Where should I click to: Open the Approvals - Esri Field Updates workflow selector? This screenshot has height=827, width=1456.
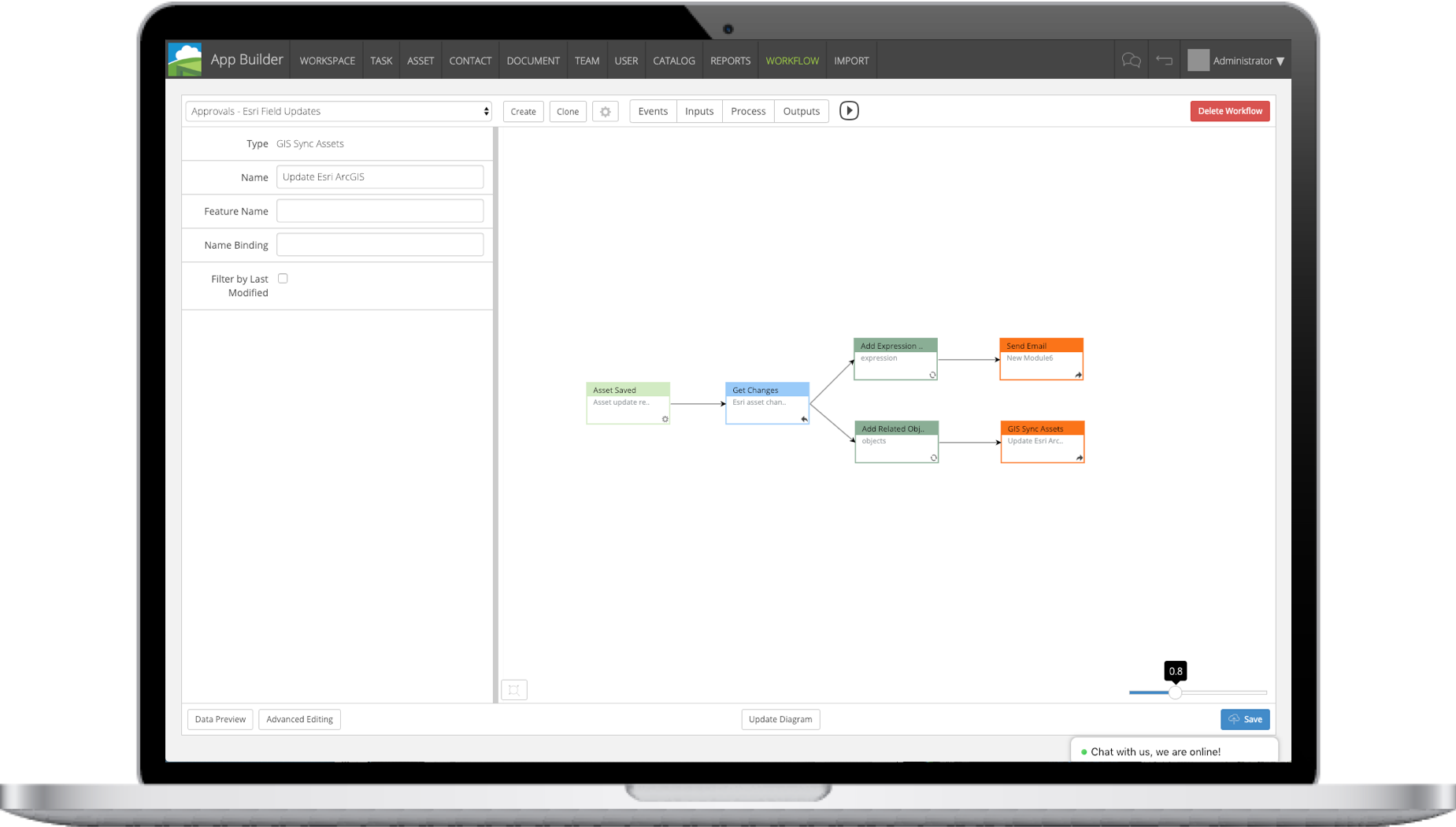coord(338,111)
